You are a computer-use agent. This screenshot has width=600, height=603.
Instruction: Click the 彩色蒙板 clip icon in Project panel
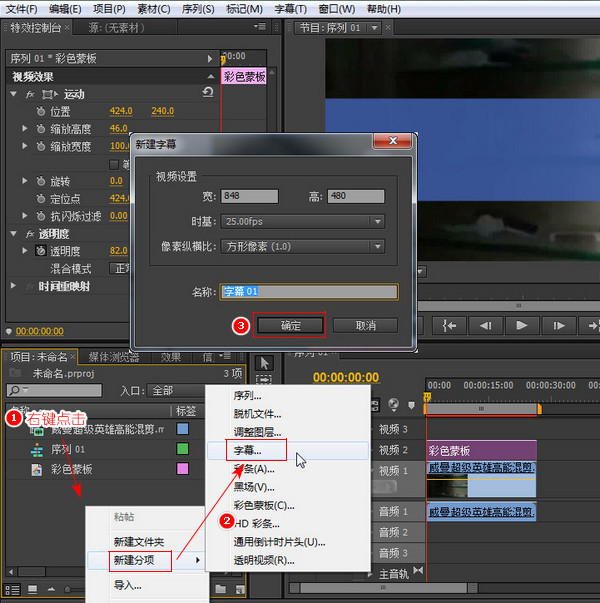point(37,470)
